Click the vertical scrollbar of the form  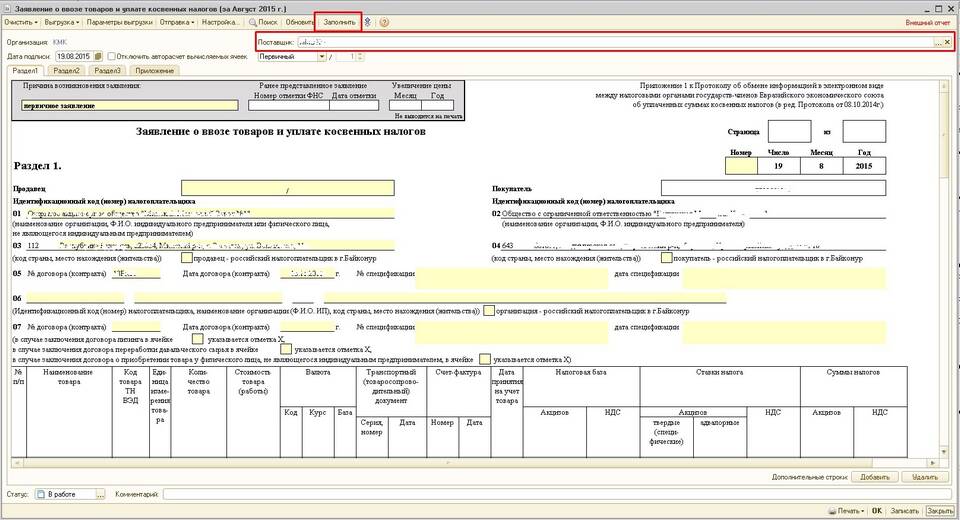click(x=945, y=269)
